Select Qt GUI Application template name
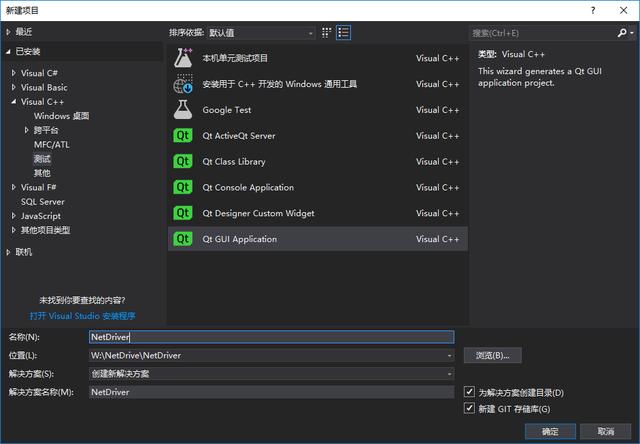 [240, 239]
